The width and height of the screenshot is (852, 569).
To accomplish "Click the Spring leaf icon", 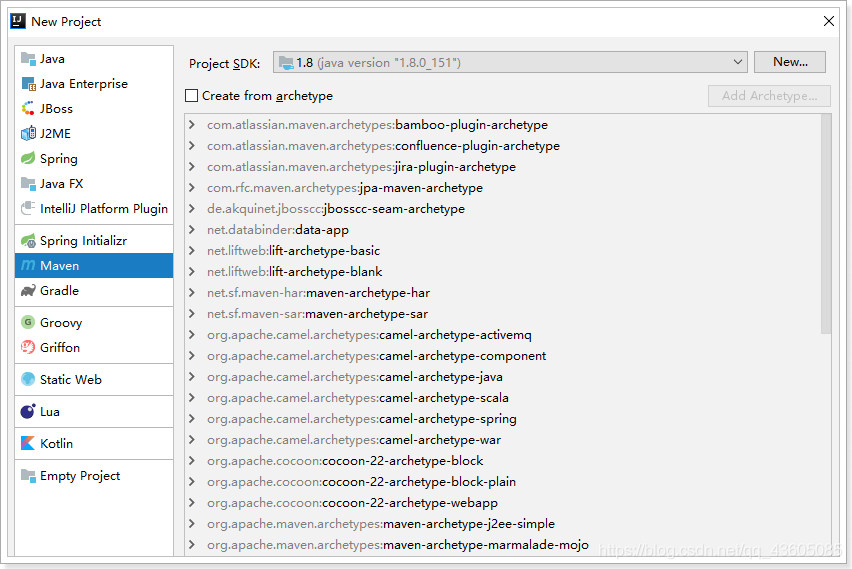I will point(28,158).
